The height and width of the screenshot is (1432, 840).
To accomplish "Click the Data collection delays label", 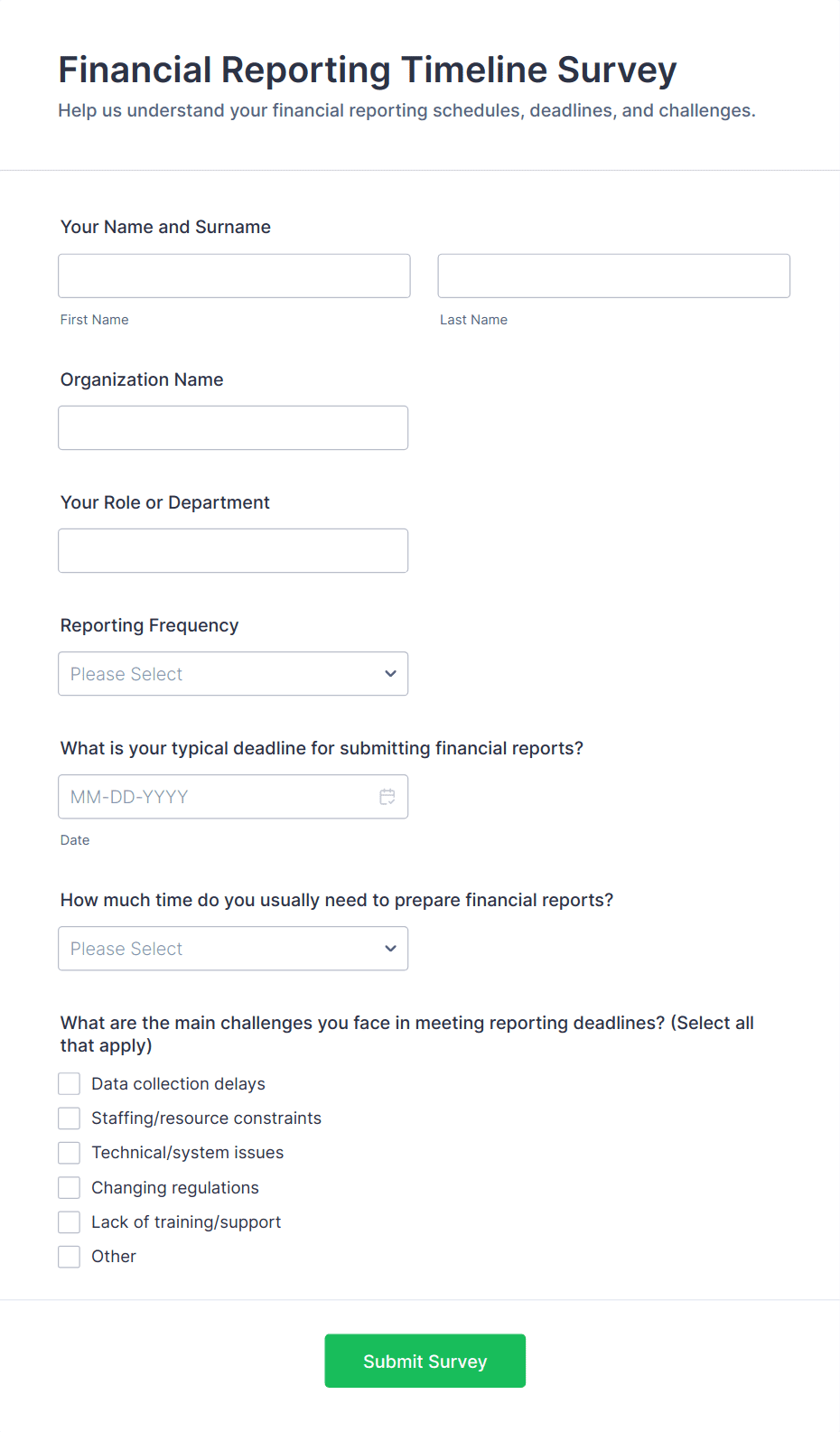I will pyautogui.click(x=178, y=1084).
